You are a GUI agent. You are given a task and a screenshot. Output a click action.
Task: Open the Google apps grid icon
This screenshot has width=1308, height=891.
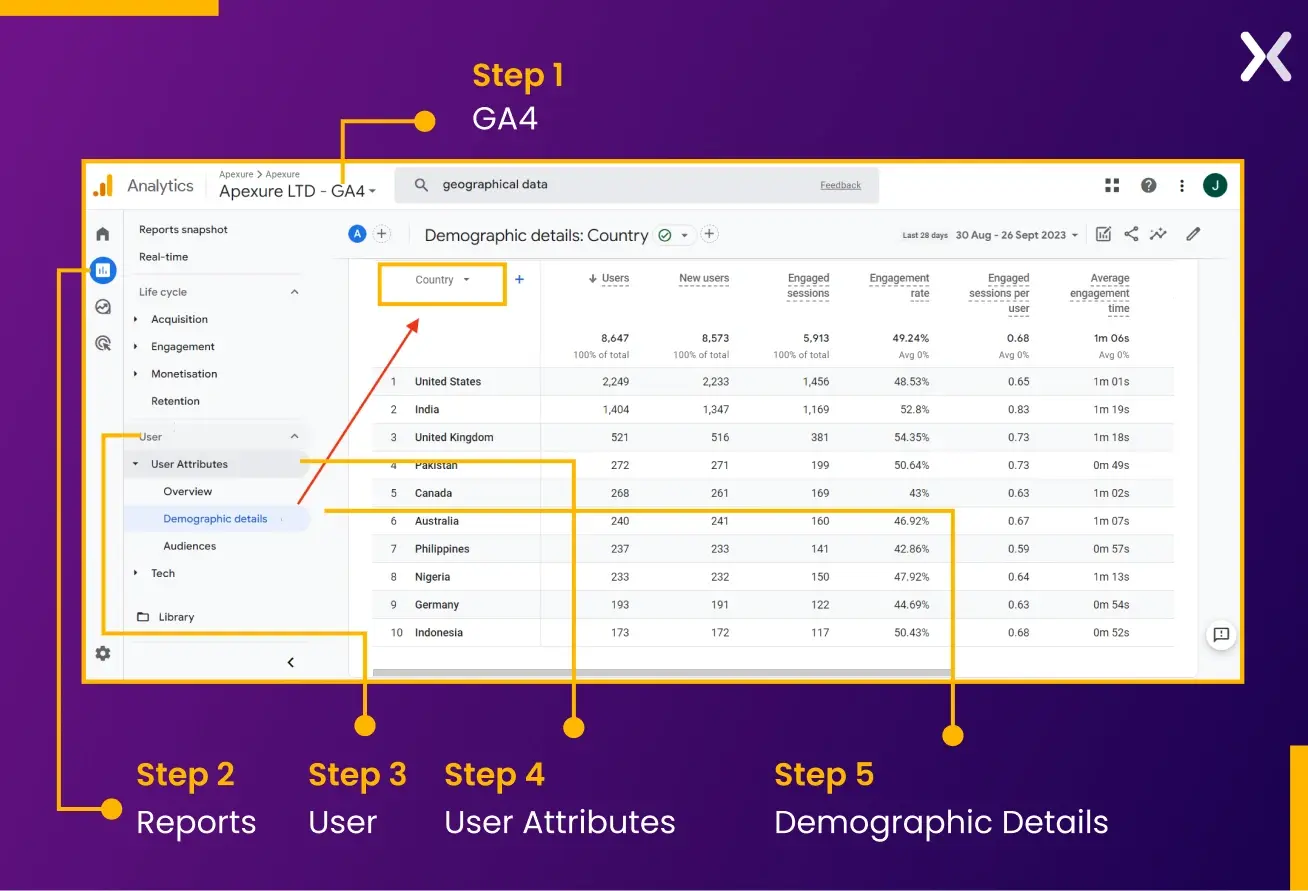(1112, 185)
